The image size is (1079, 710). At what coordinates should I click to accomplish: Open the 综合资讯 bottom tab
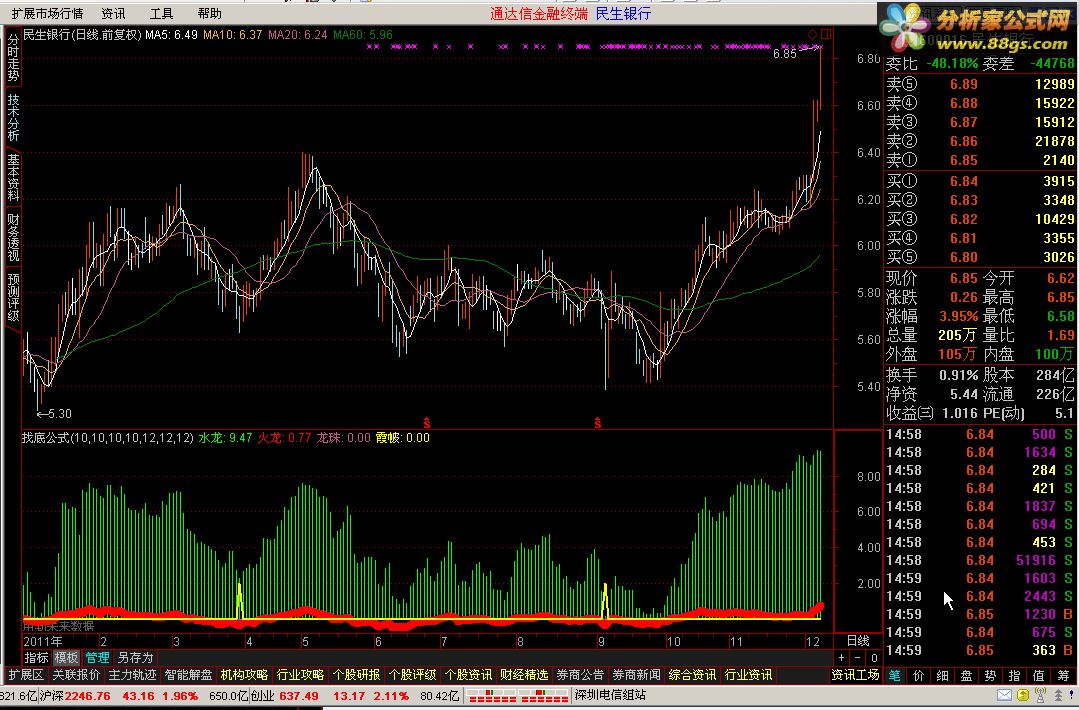tap(692, 675)
